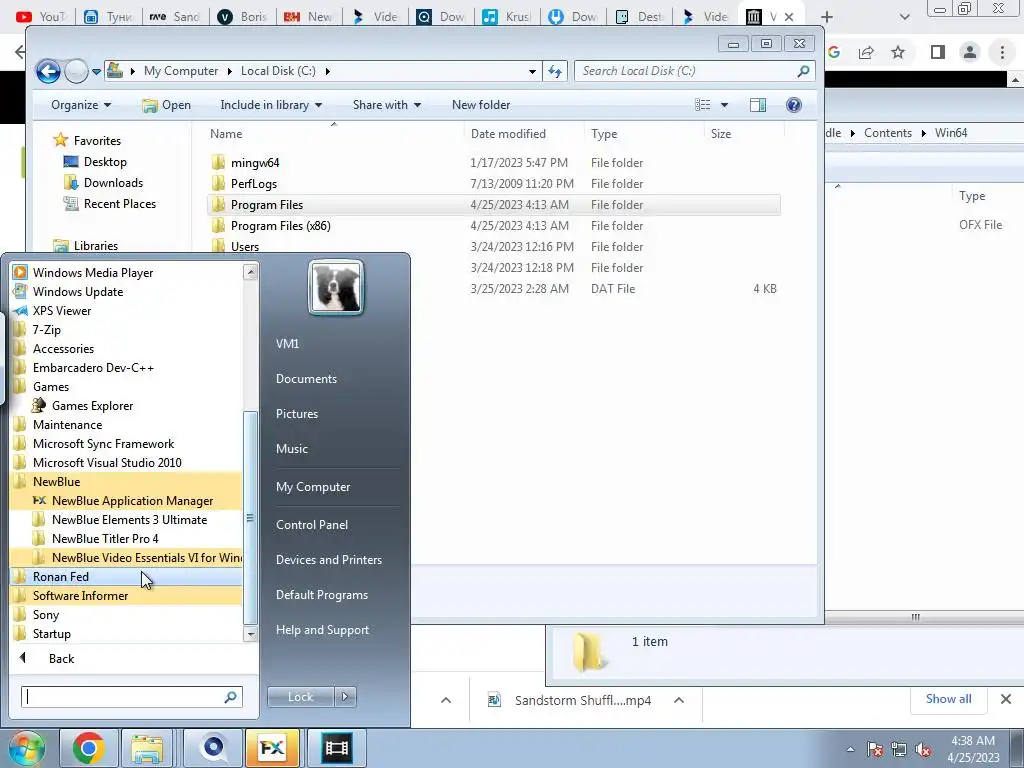
Task: Click the search magnifier in Explorer
Action: [x=803, y=71]
